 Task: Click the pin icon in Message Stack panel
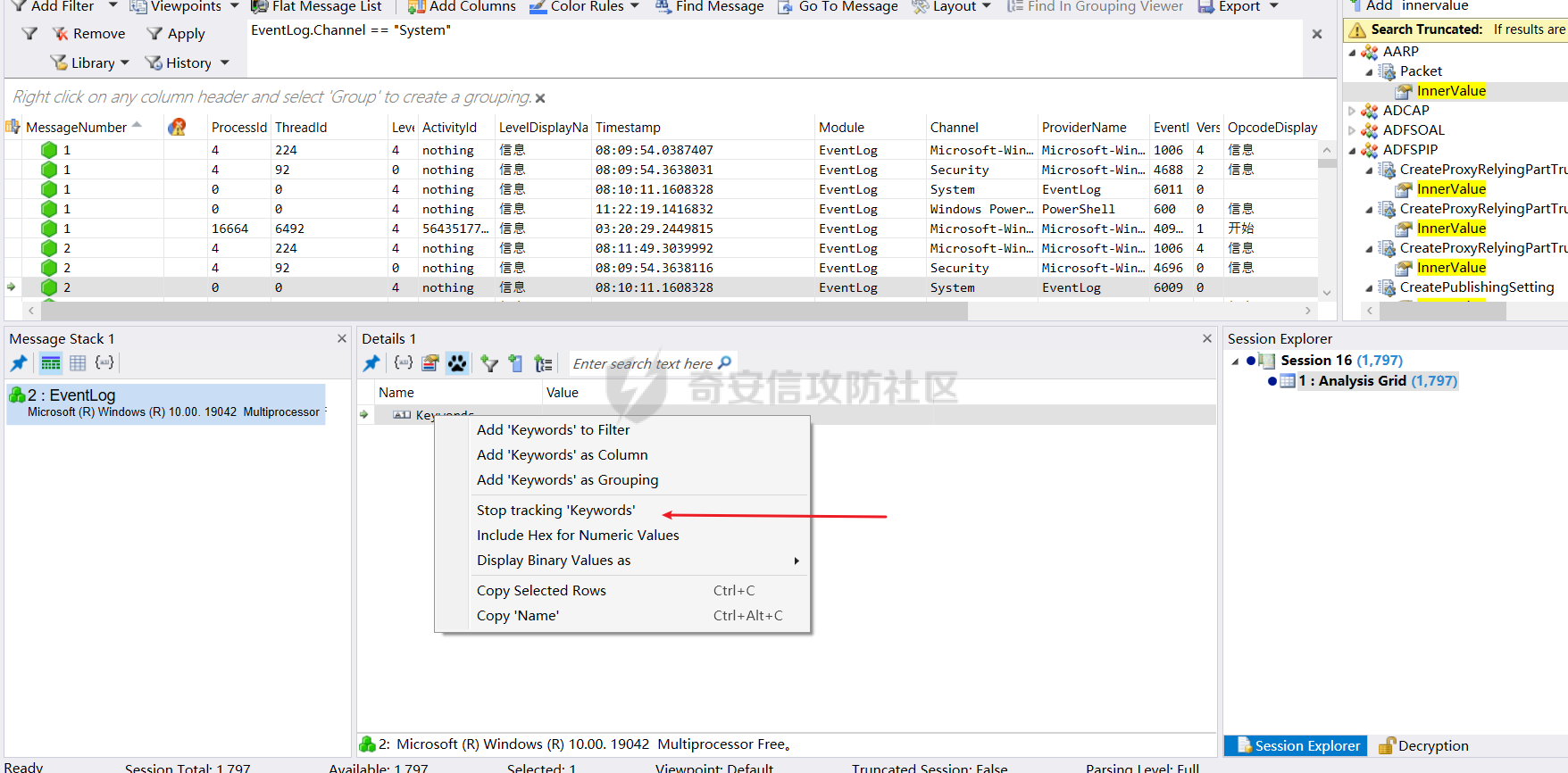(x=19, y=363)
